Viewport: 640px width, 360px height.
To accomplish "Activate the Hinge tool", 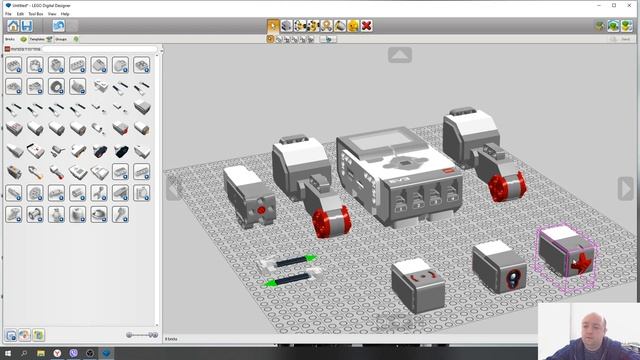I will (x=300, y=26).
